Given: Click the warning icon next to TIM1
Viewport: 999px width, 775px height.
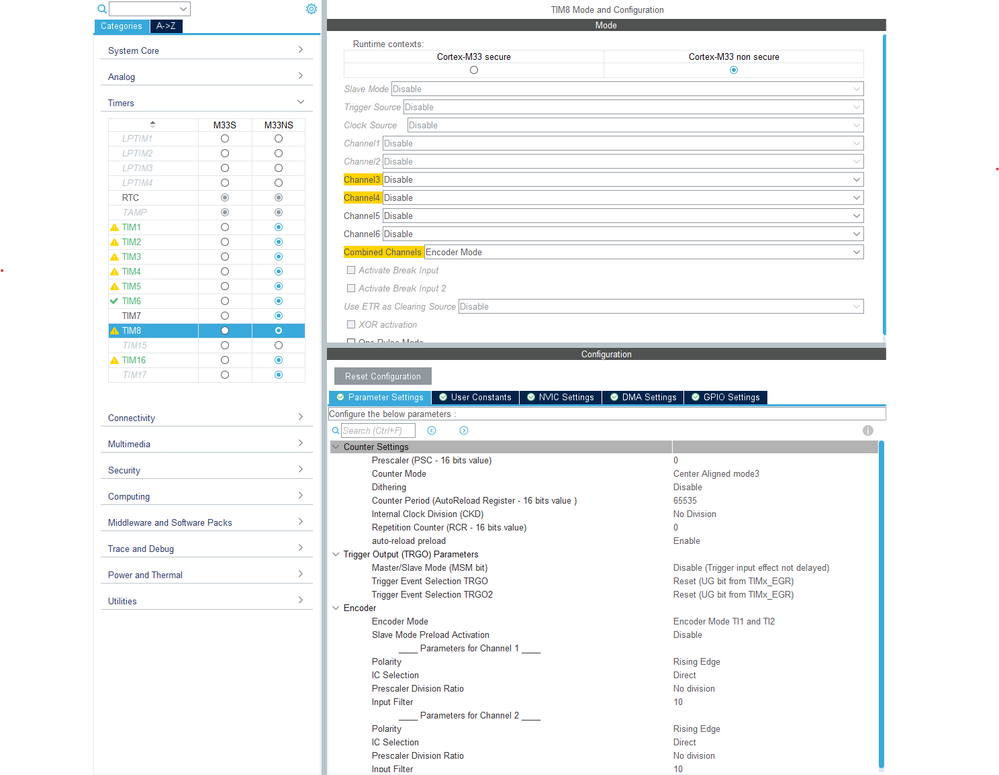Looking at the screenshot, I should click(115, 228).
